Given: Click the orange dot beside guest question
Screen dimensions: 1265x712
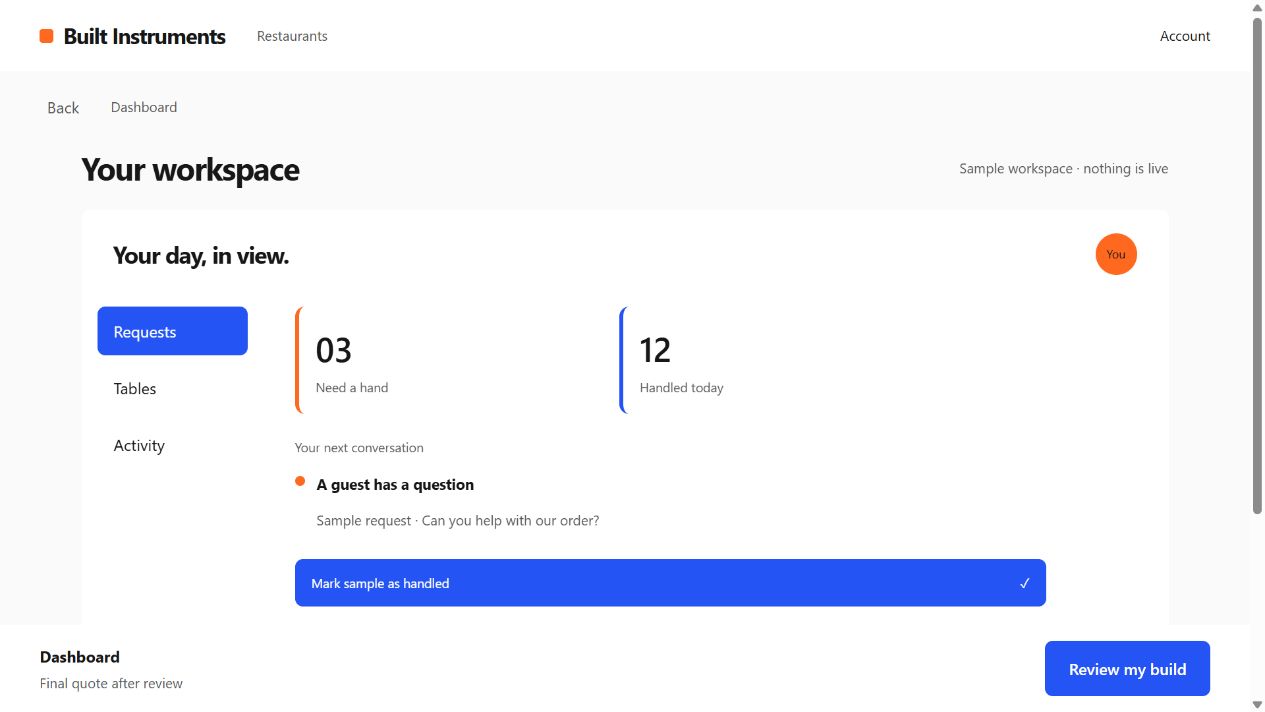Looking at the screenshot, I should tap(300, 482).
